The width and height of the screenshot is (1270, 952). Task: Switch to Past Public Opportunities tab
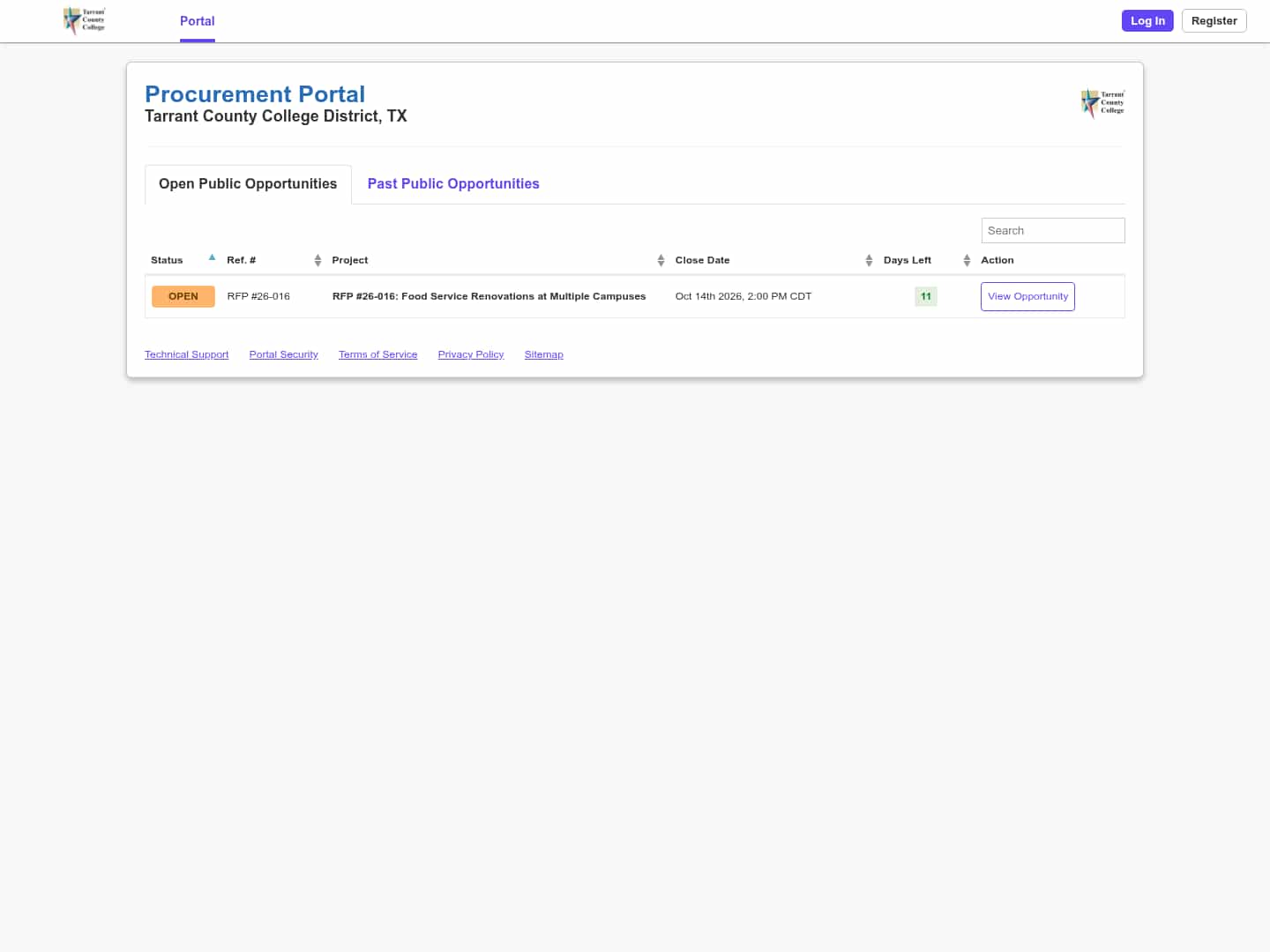coord(453,183)
